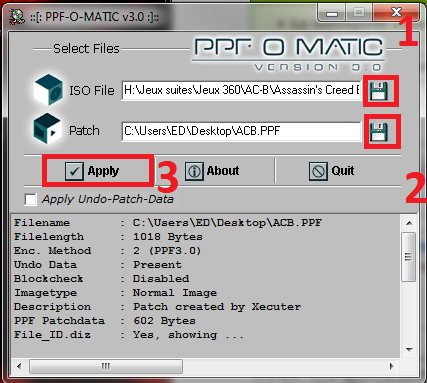This screenshot has height=383, width=427.
Task: Select the 'File_ID.diz : Yes, showing ...' line
Action: 129,335
